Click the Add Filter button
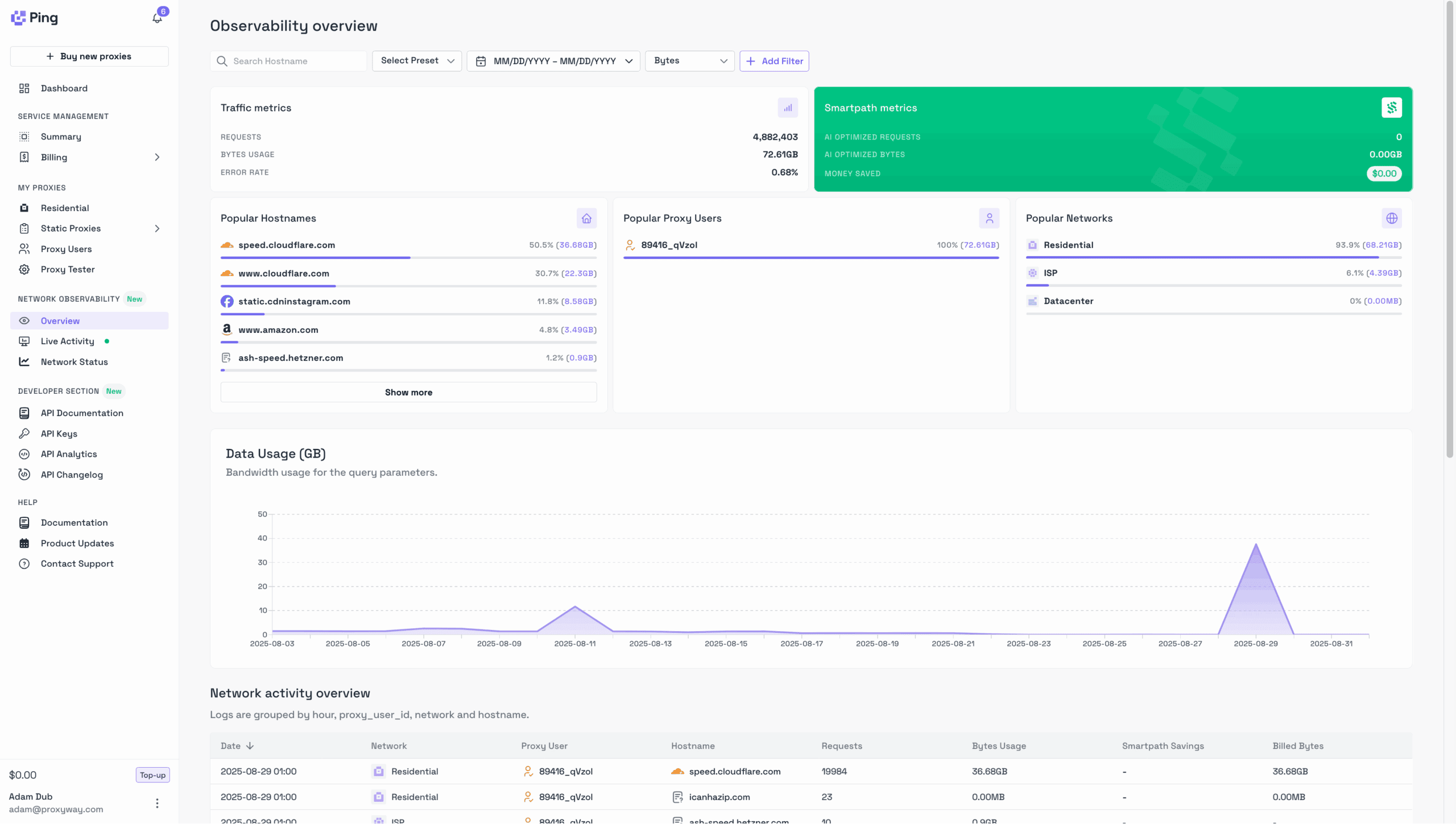The image size is (1456, 824). (774, 61)
